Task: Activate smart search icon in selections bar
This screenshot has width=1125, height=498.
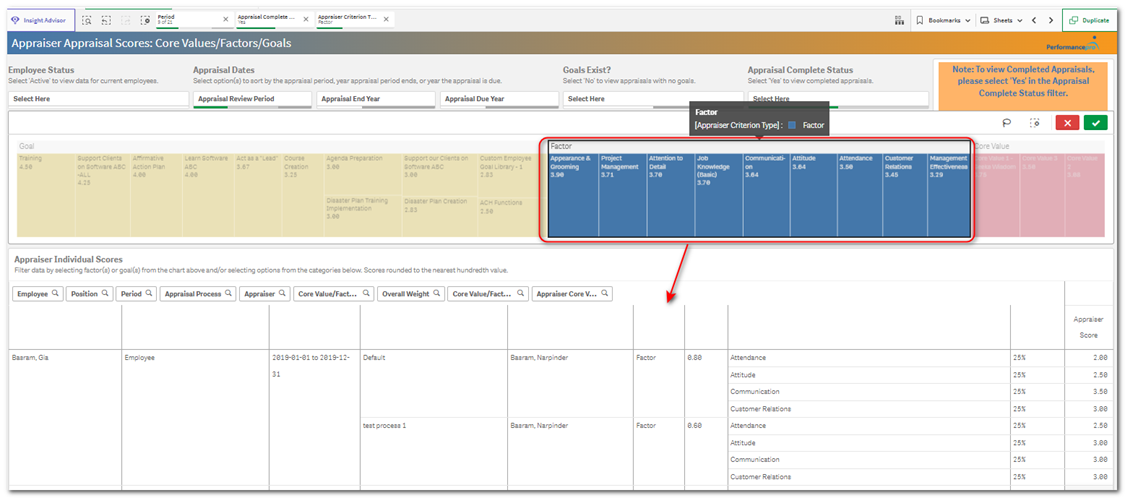Action: click(88, 20)
